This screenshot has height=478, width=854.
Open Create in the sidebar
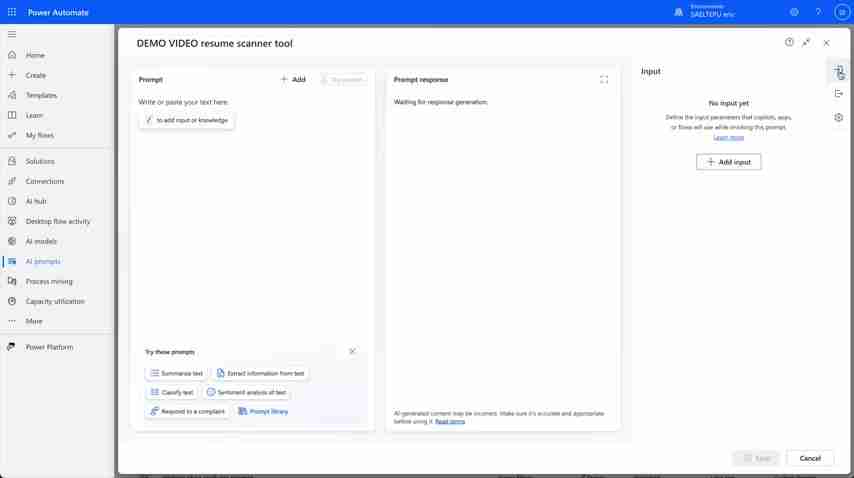point(35,75)
